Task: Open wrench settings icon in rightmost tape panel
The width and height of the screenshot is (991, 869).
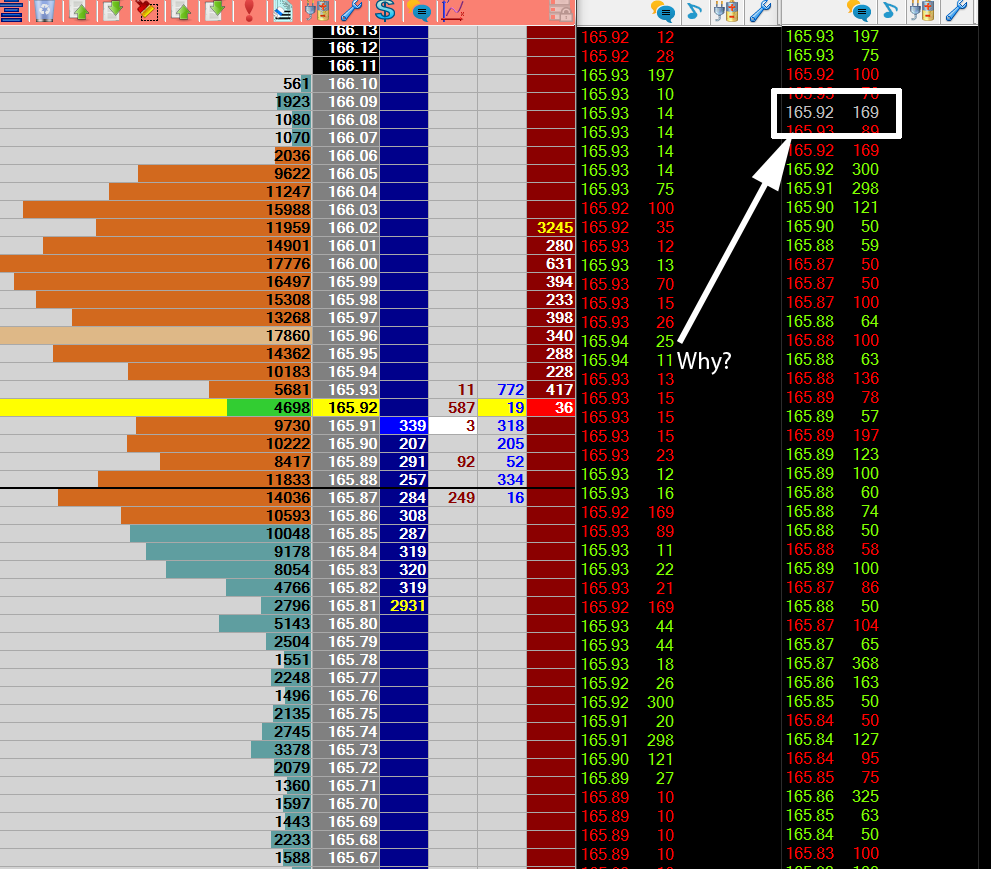Action: pyautogui.click(x=957, y=11)
